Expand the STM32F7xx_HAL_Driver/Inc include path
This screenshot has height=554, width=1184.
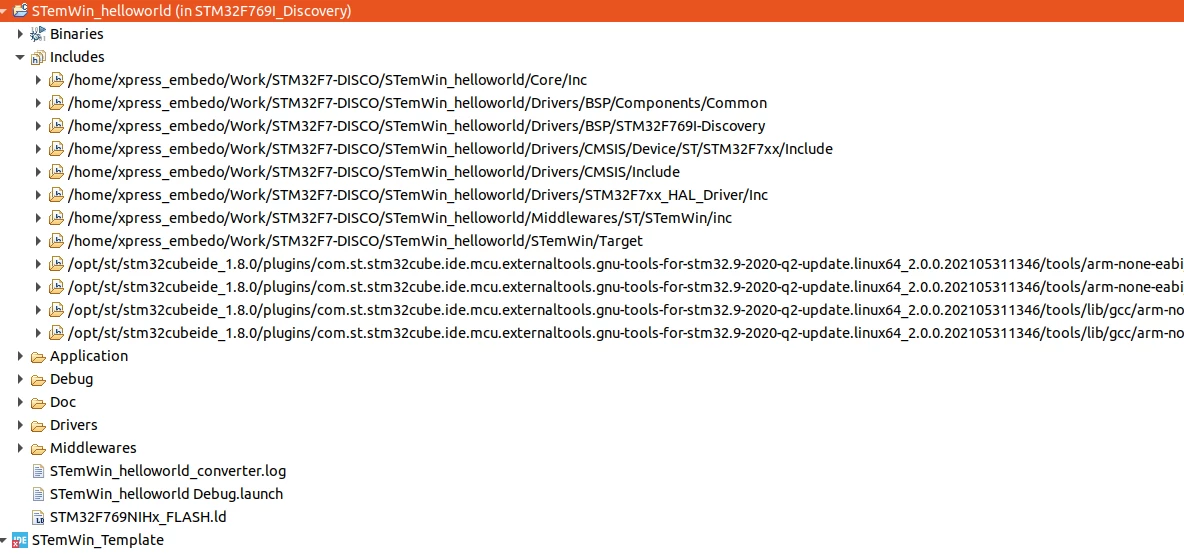[x=39, y=195]
